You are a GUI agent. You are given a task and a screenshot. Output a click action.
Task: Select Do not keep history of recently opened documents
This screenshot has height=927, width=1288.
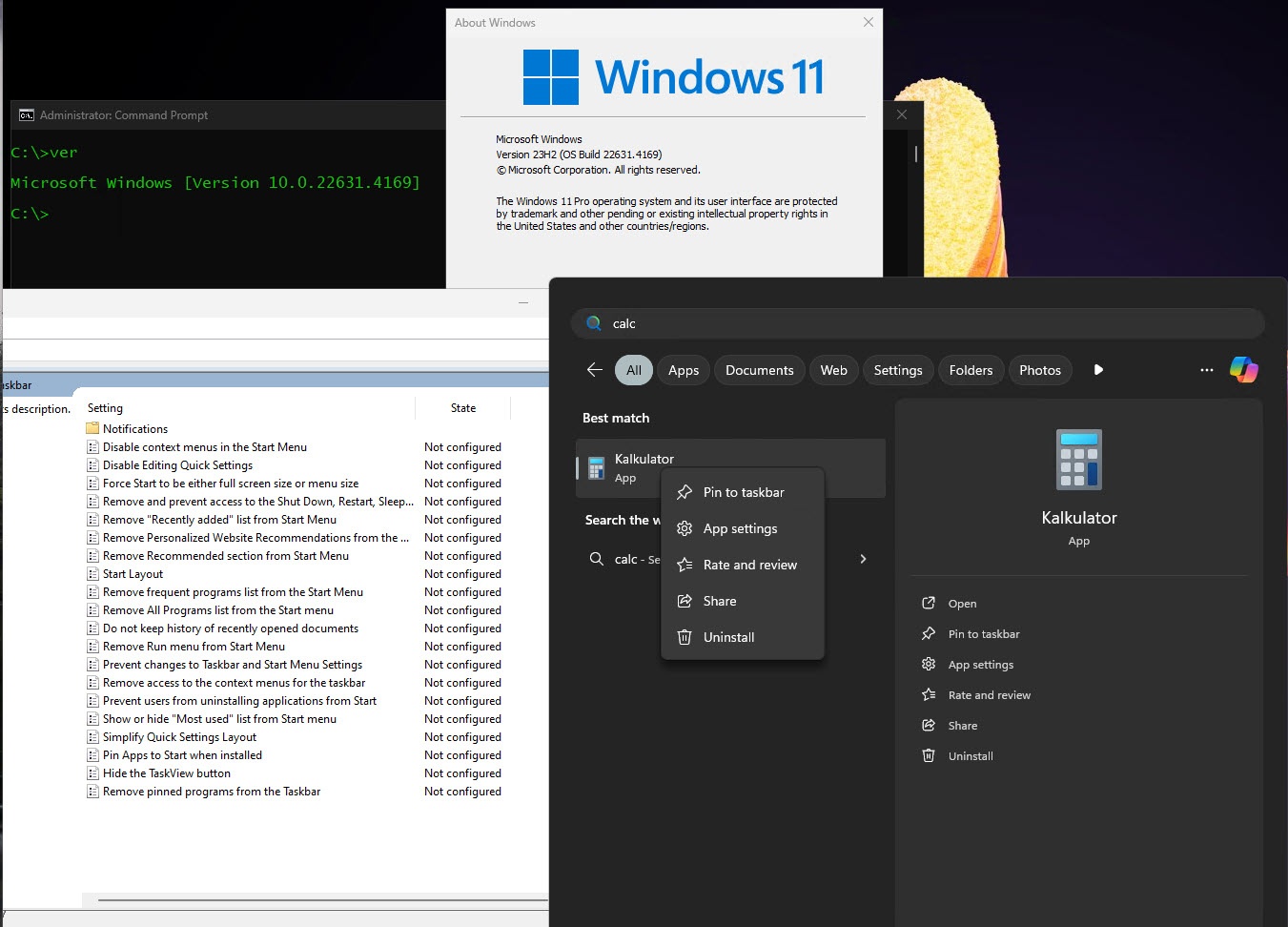click(x=231, y=628)
